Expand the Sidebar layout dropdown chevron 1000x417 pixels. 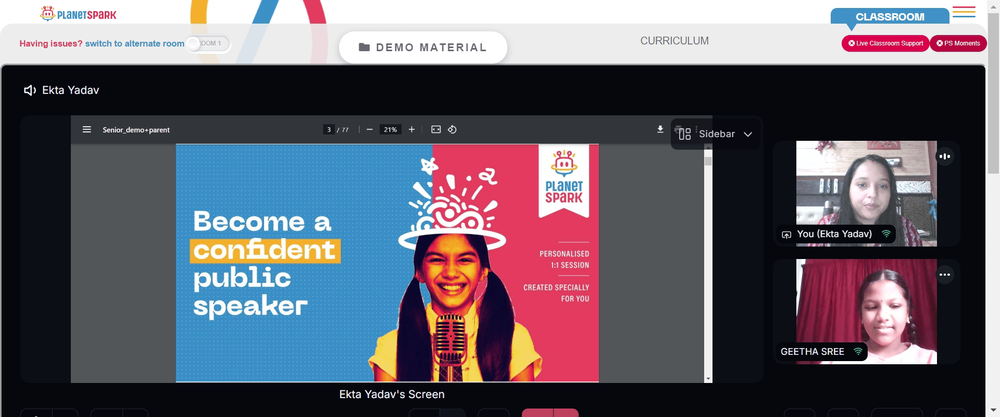[748, 135]
